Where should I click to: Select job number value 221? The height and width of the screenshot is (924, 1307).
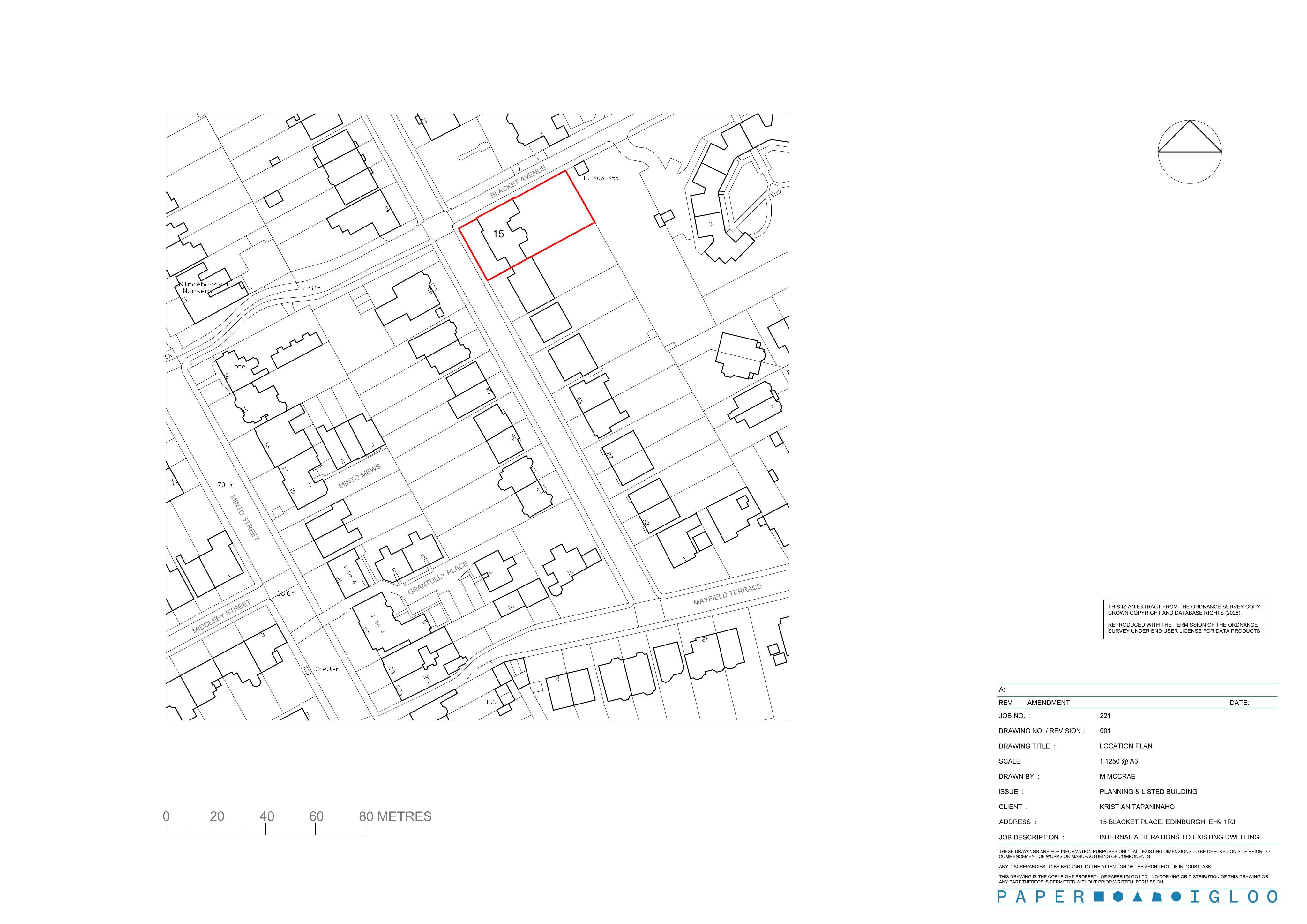tap(1105, 716)
